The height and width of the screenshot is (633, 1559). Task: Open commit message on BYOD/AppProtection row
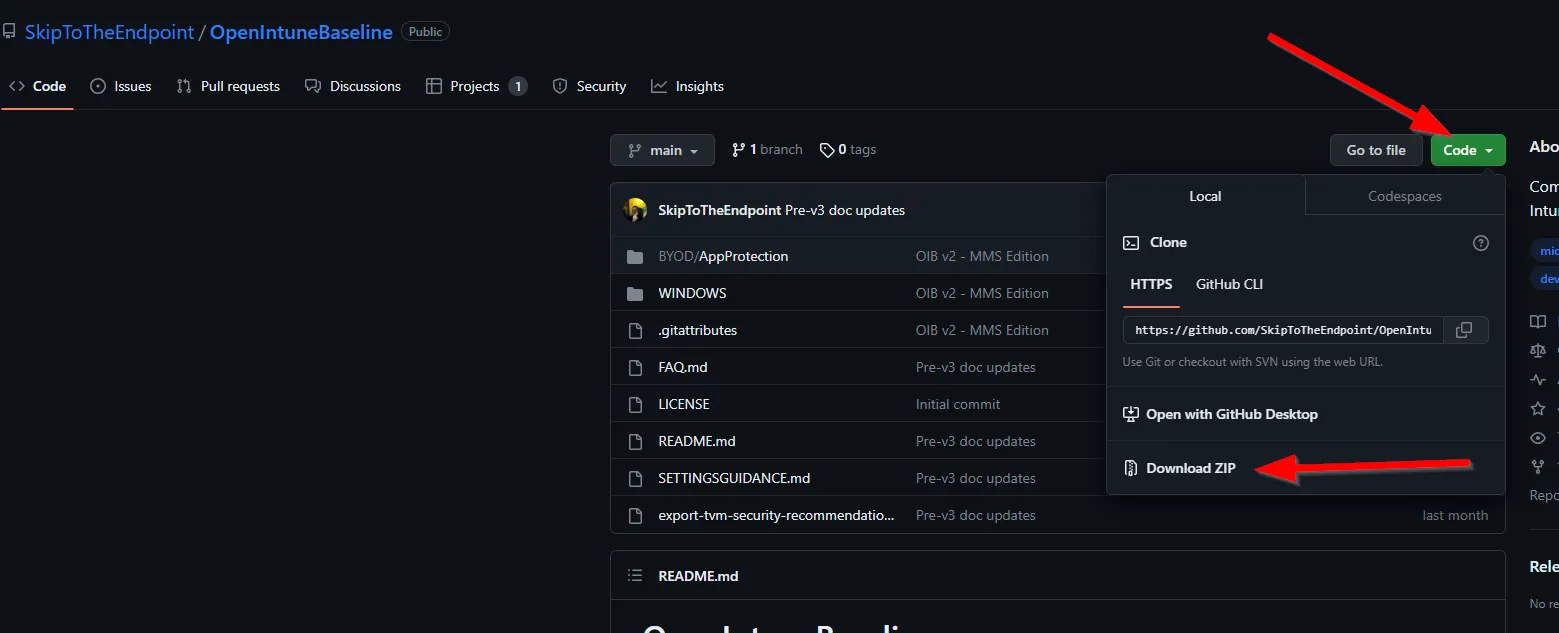[982, 256]
